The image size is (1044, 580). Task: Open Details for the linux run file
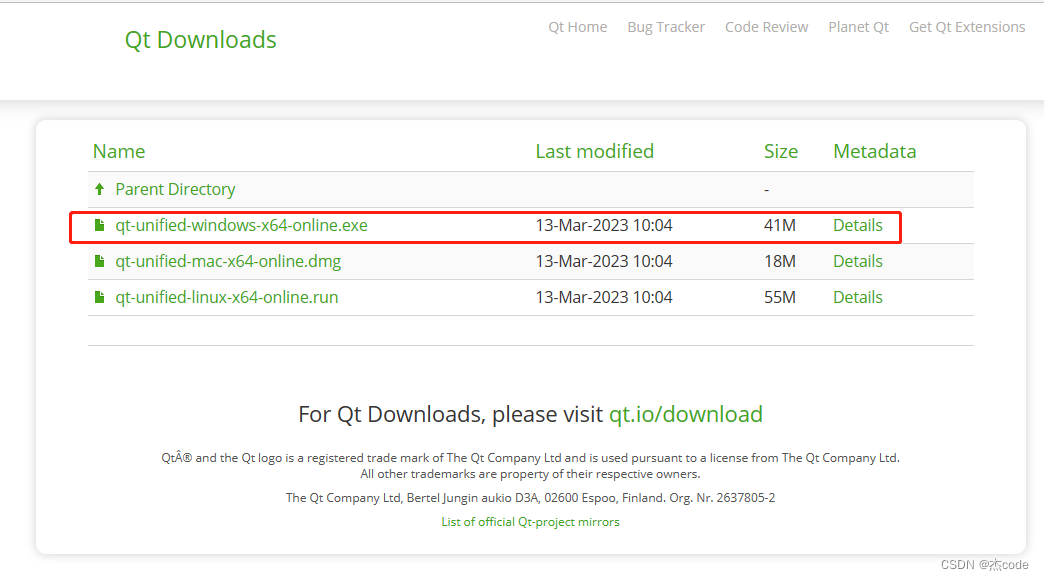(858, 297)
